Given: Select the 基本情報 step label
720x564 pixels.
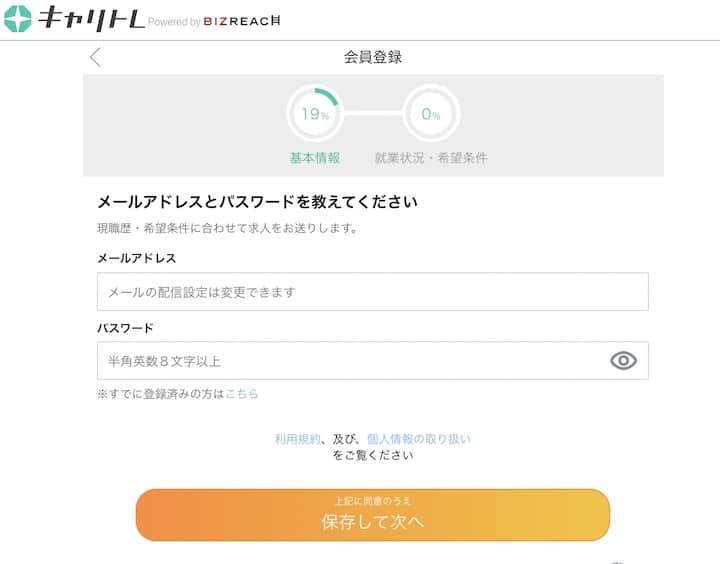Looking at the screenshot, I should pyautogui.click(x=315, y=158).
